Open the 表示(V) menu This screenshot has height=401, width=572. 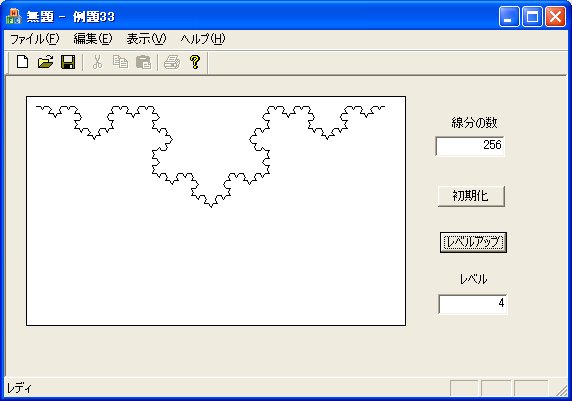coord(146,39)
